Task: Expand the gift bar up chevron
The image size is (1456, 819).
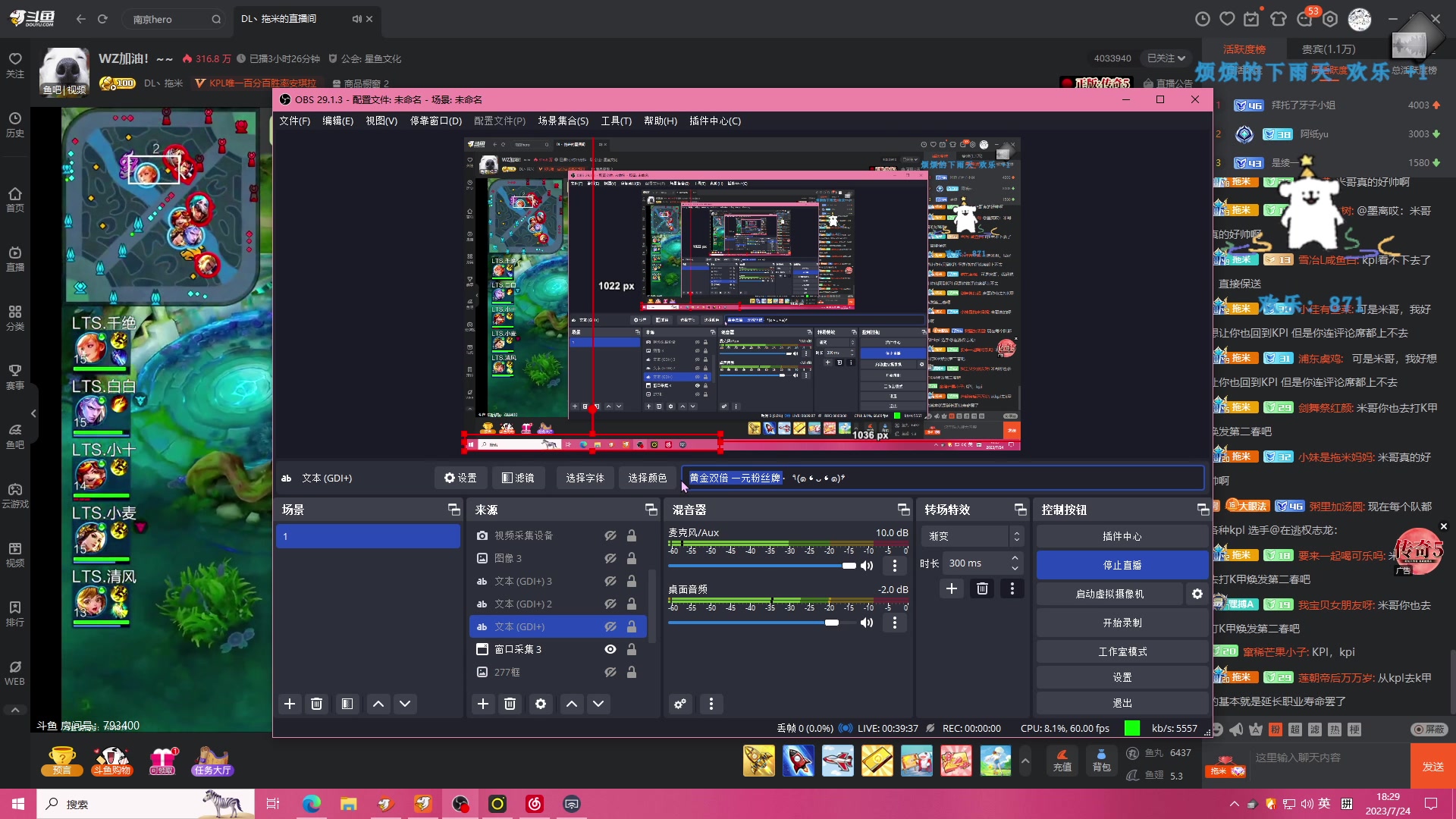Action: click(1025, 761)
